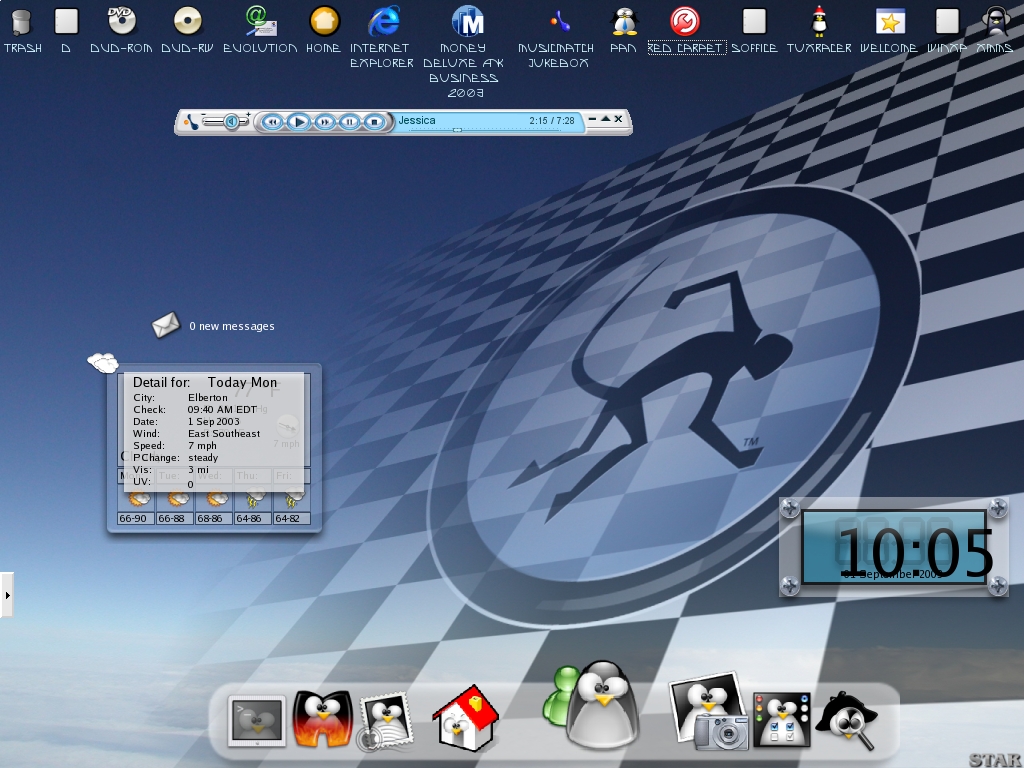Click the Jessica song title
Screen dimensions: 1024x768
[417, 120]
